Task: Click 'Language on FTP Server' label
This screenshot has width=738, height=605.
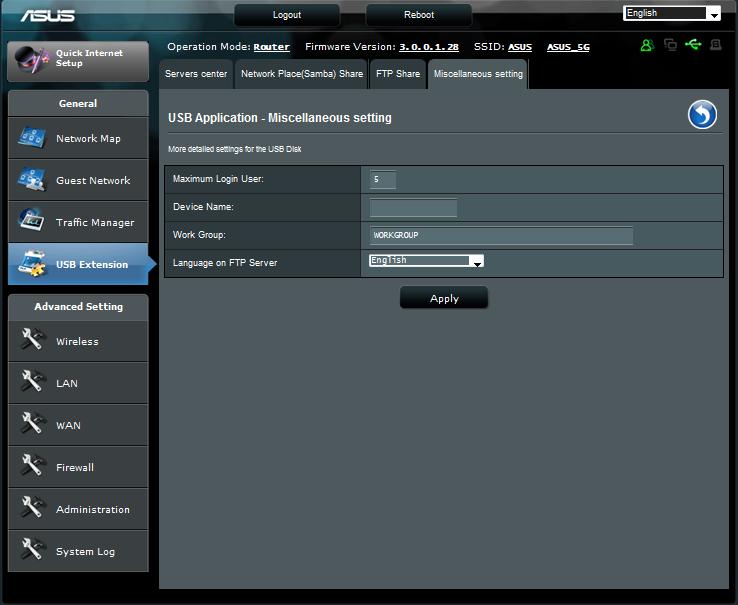Action: [225, 263]
